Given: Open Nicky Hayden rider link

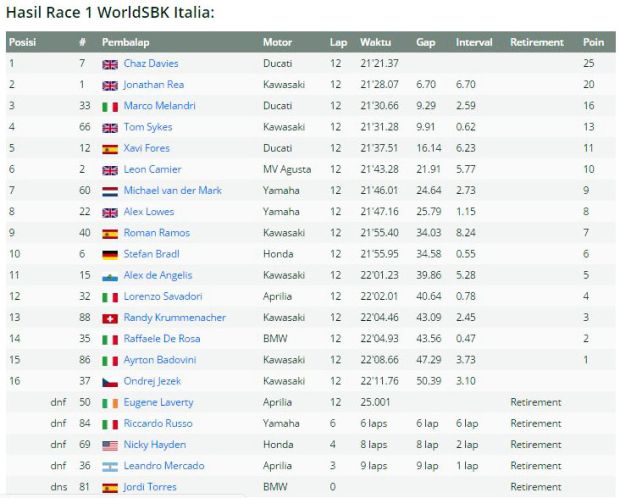Looking at the screenshot, I should point(155,445).
